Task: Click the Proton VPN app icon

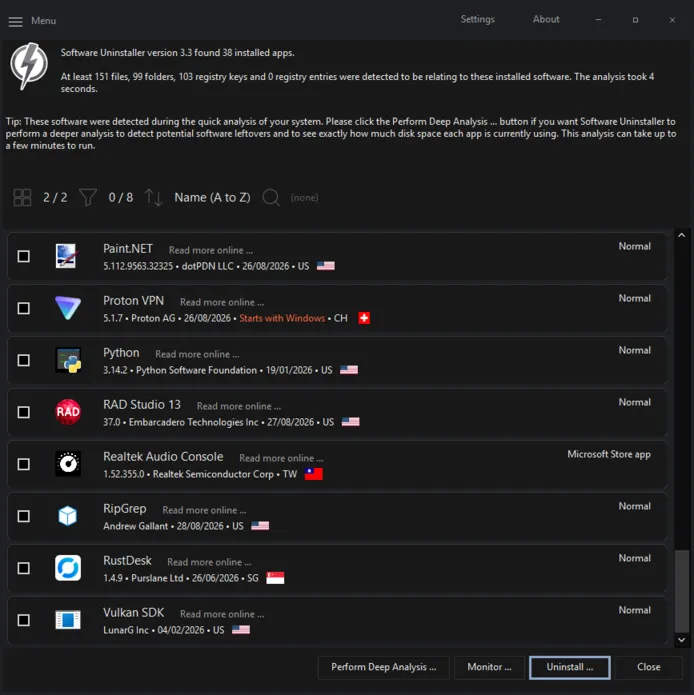Action: click(68, 308)
